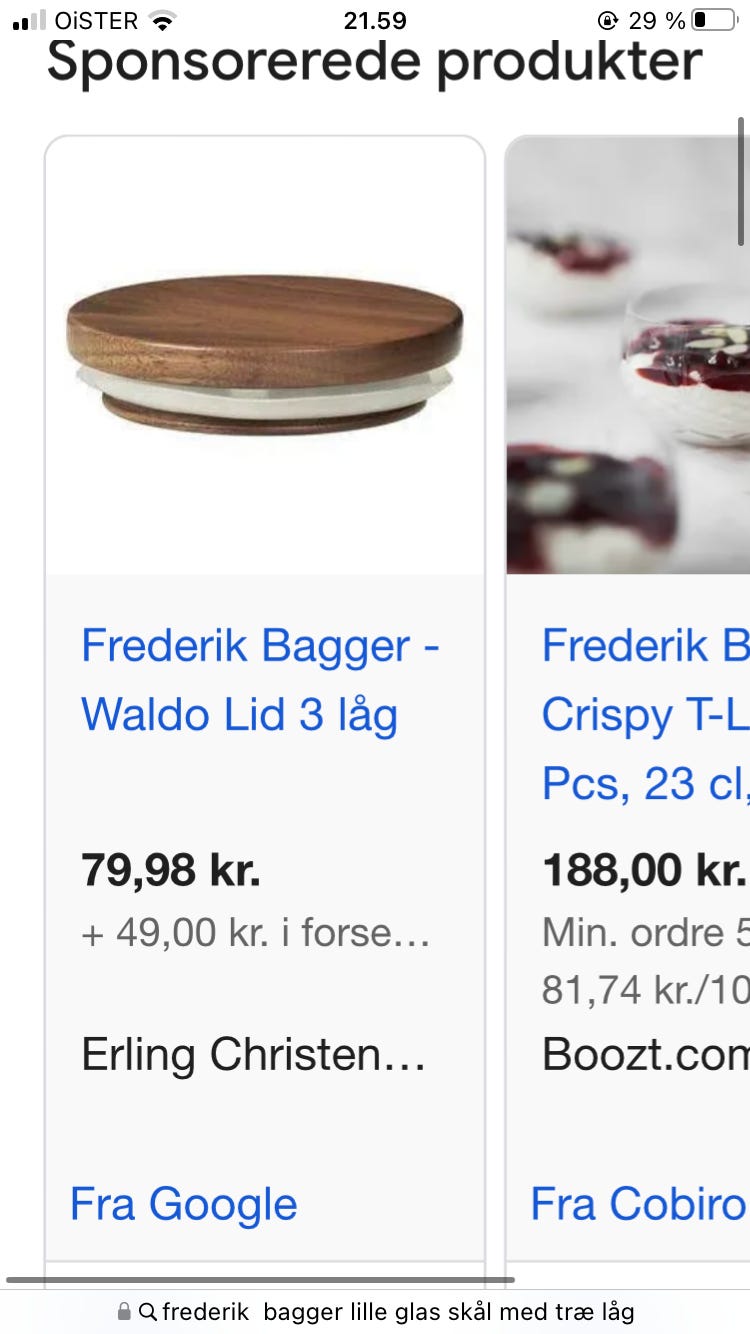
Task: Tap the Fra Cobiro link
Action: click(639, 1204)
